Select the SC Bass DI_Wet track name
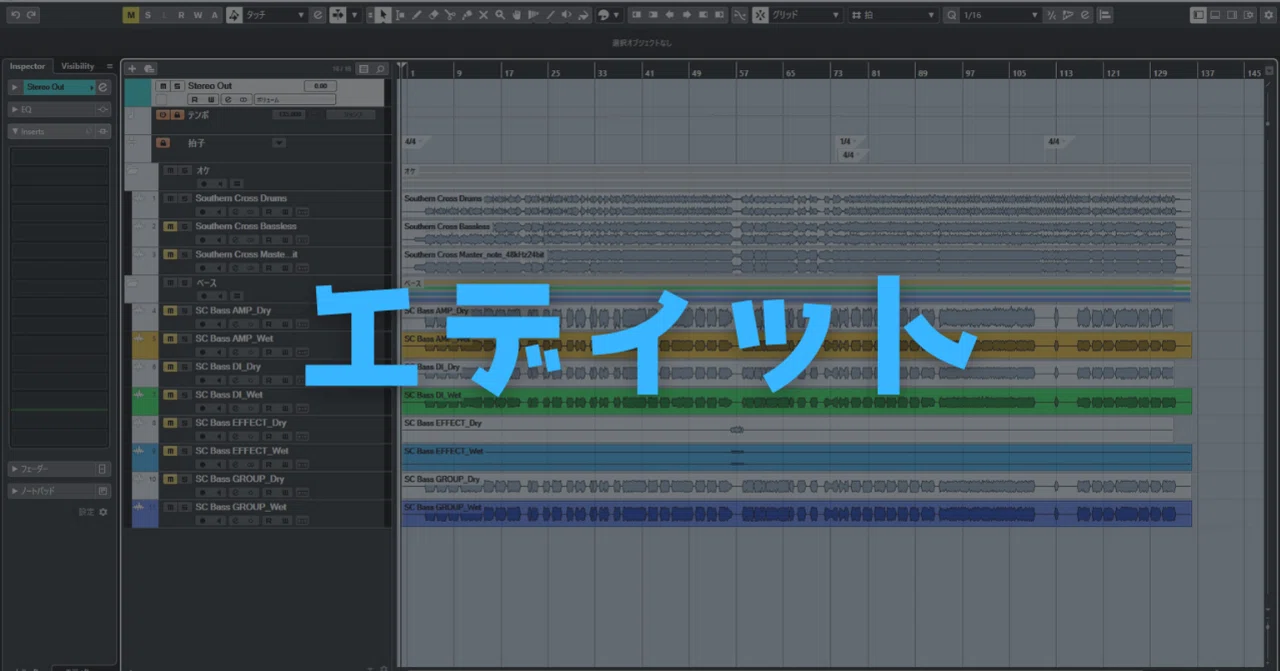1280x671 pixels. [x=229, y=395]
